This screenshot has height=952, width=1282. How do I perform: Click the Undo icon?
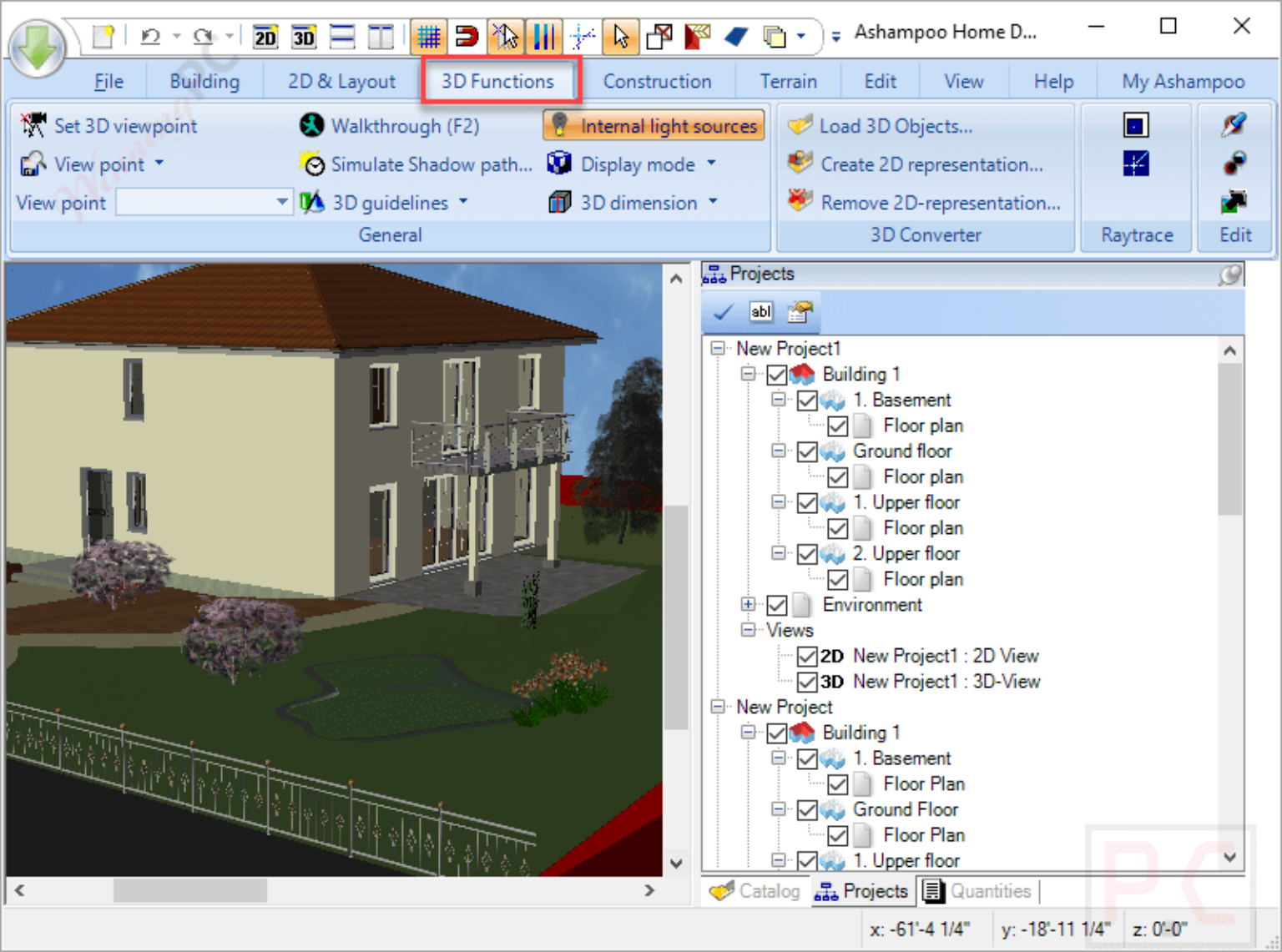coord(150,36)
